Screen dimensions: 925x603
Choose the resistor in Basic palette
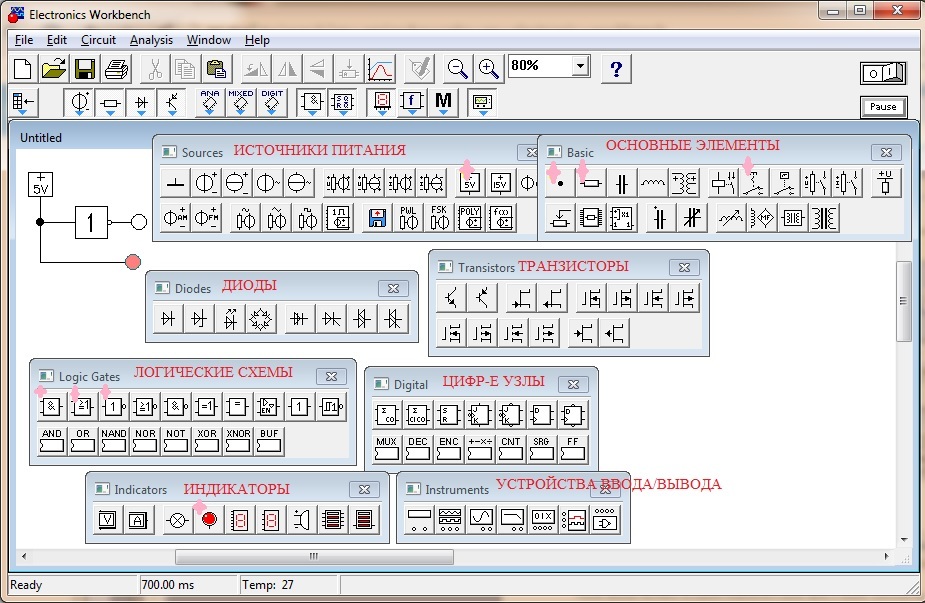click(x=591, y=183)
